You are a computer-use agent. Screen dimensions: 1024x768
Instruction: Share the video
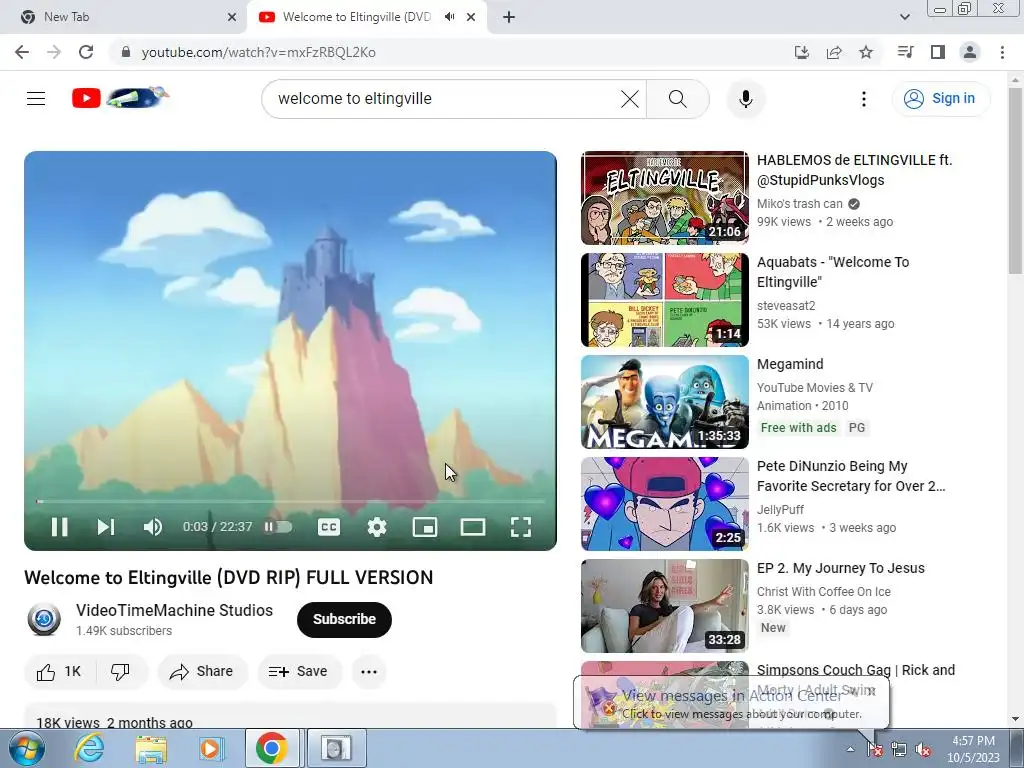202,671
